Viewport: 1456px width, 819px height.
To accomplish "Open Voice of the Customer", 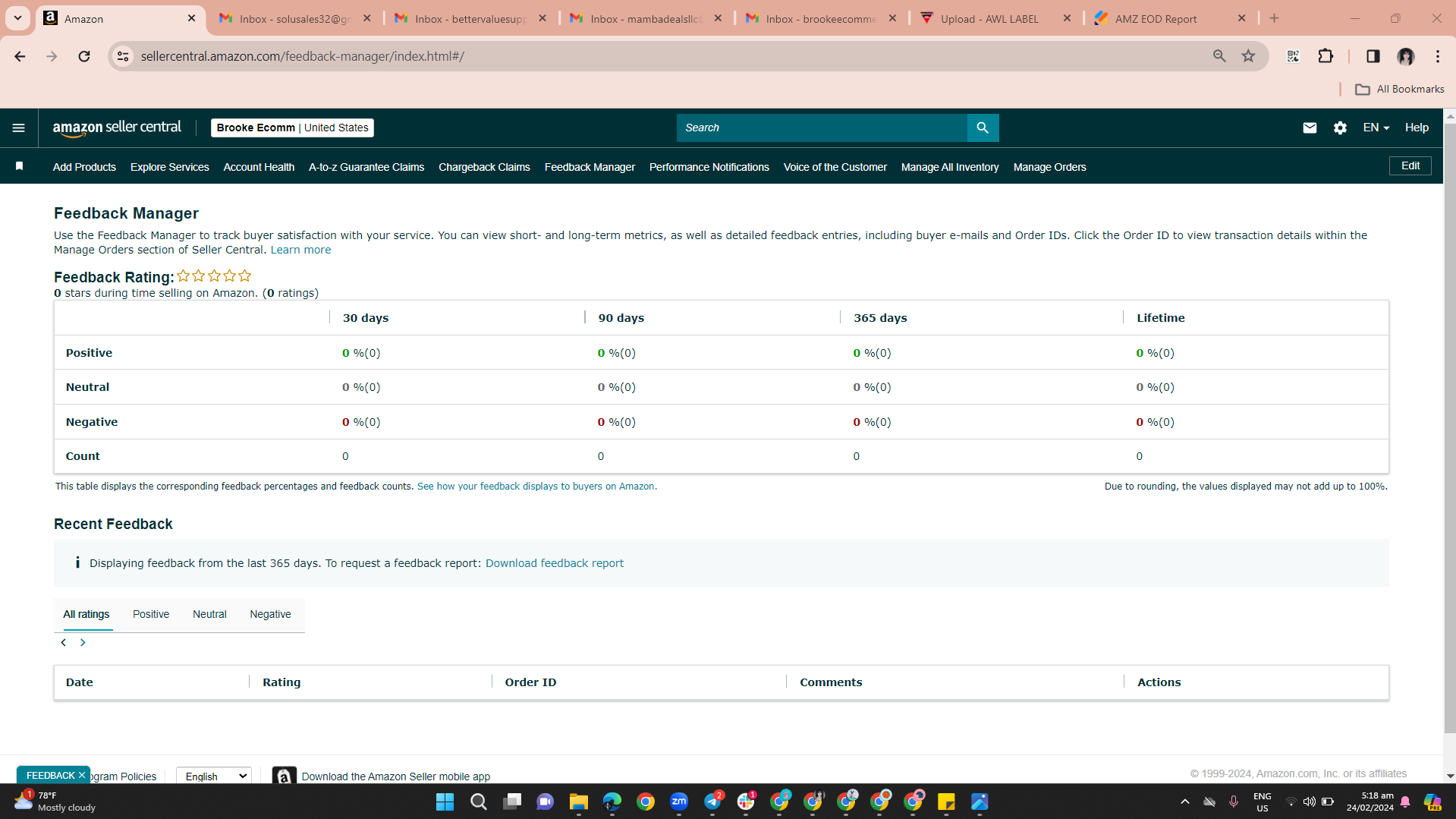I will (x=835, y=167).
